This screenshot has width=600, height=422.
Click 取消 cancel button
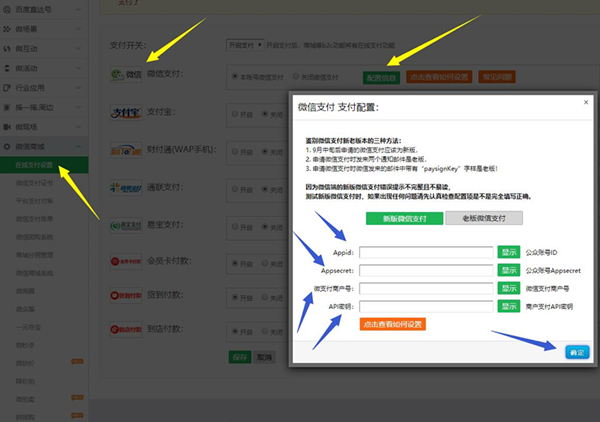(x=264, y=357)
